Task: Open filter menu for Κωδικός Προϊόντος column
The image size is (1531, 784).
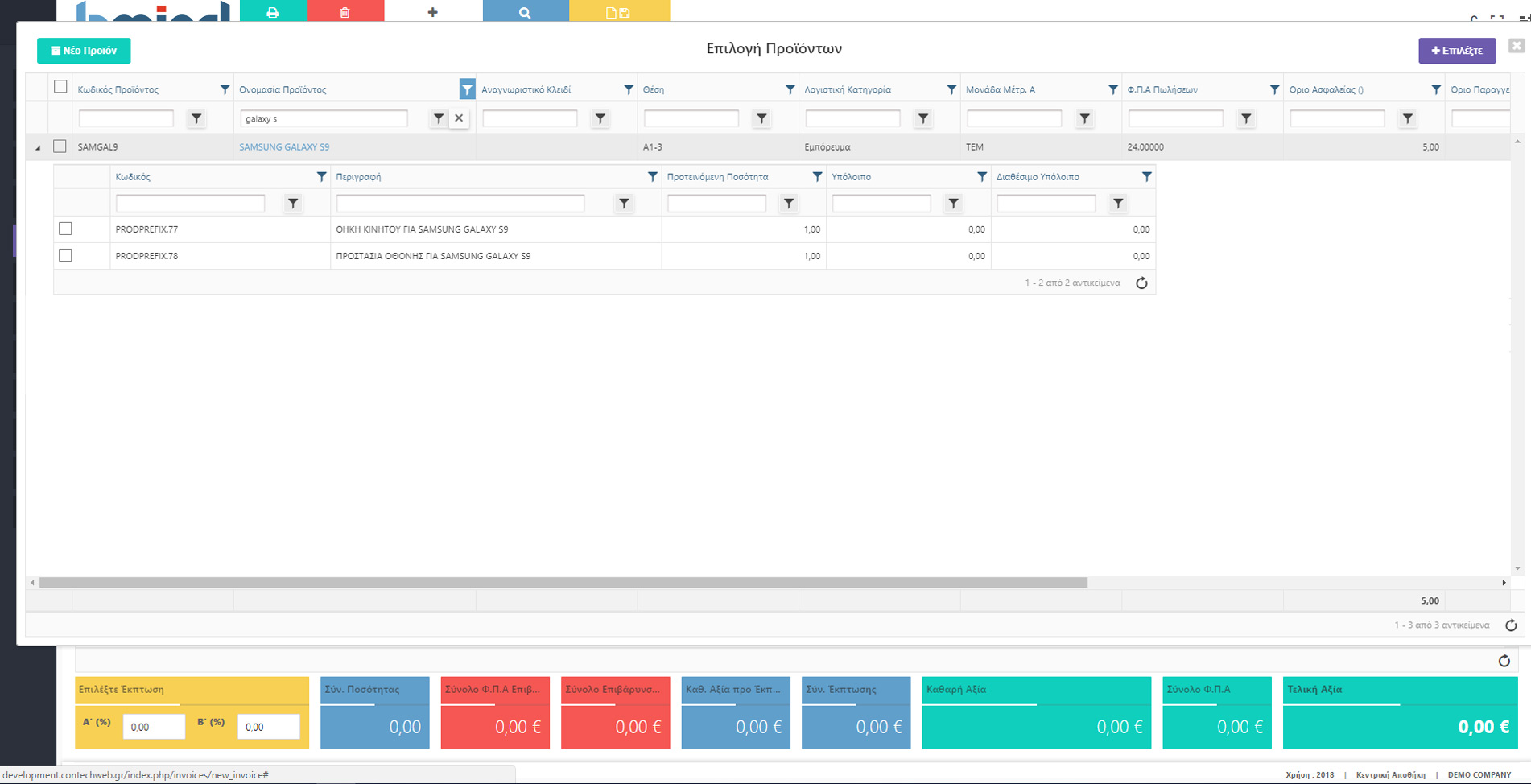Action: 225,89
